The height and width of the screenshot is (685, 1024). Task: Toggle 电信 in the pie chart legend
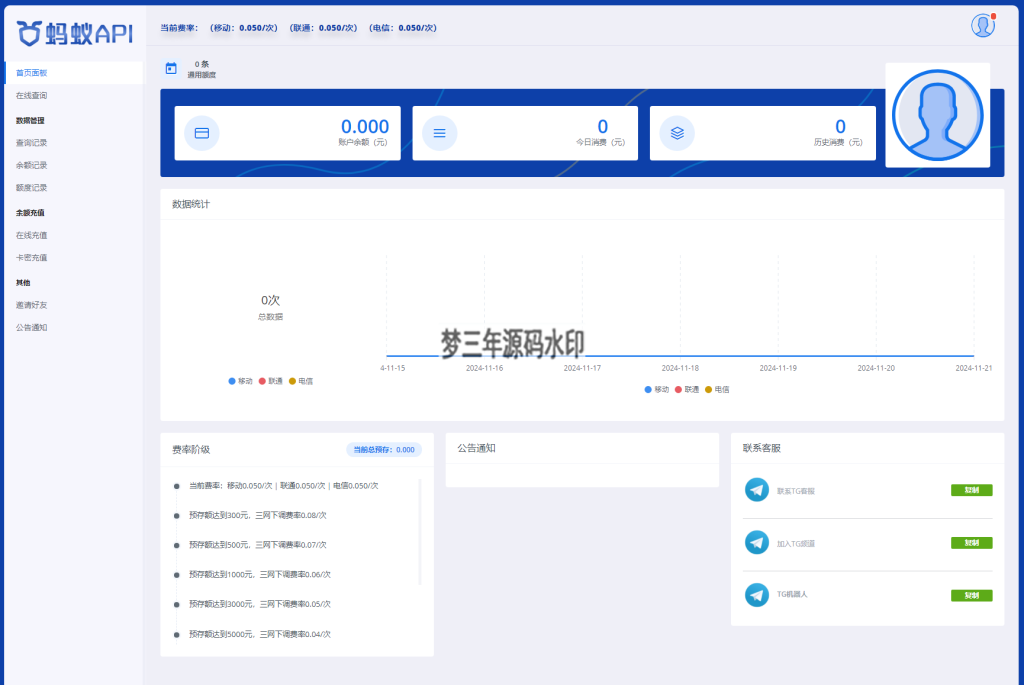(x=301, y=381)
